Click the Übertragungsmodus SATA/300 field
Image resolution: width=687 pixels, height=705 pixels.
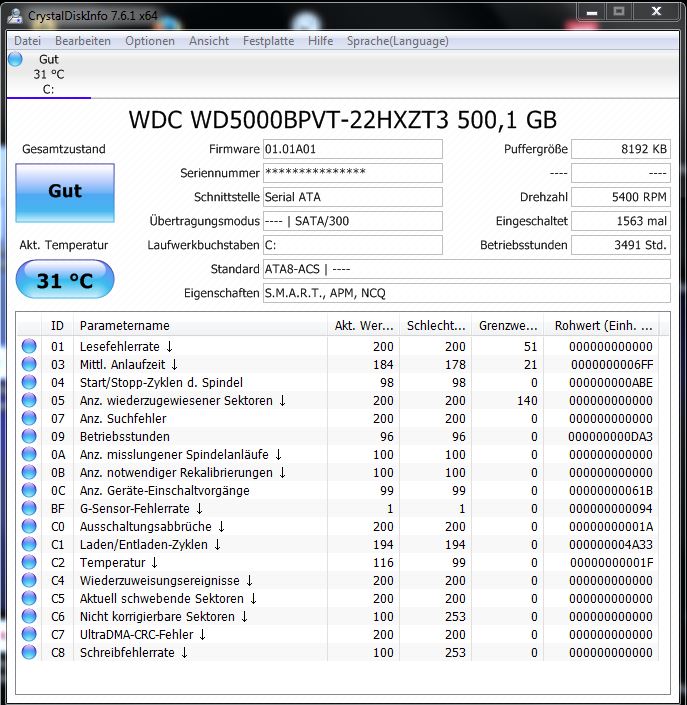point(352,221)
